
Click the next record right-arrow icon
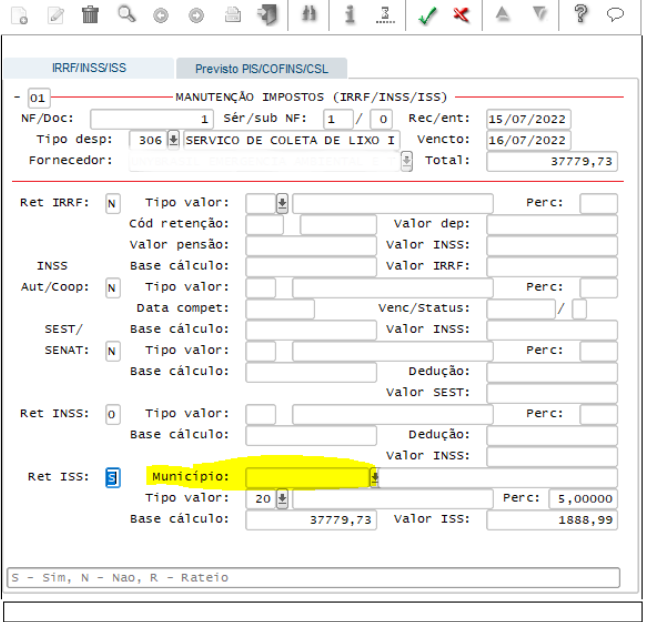coord(196,16)
